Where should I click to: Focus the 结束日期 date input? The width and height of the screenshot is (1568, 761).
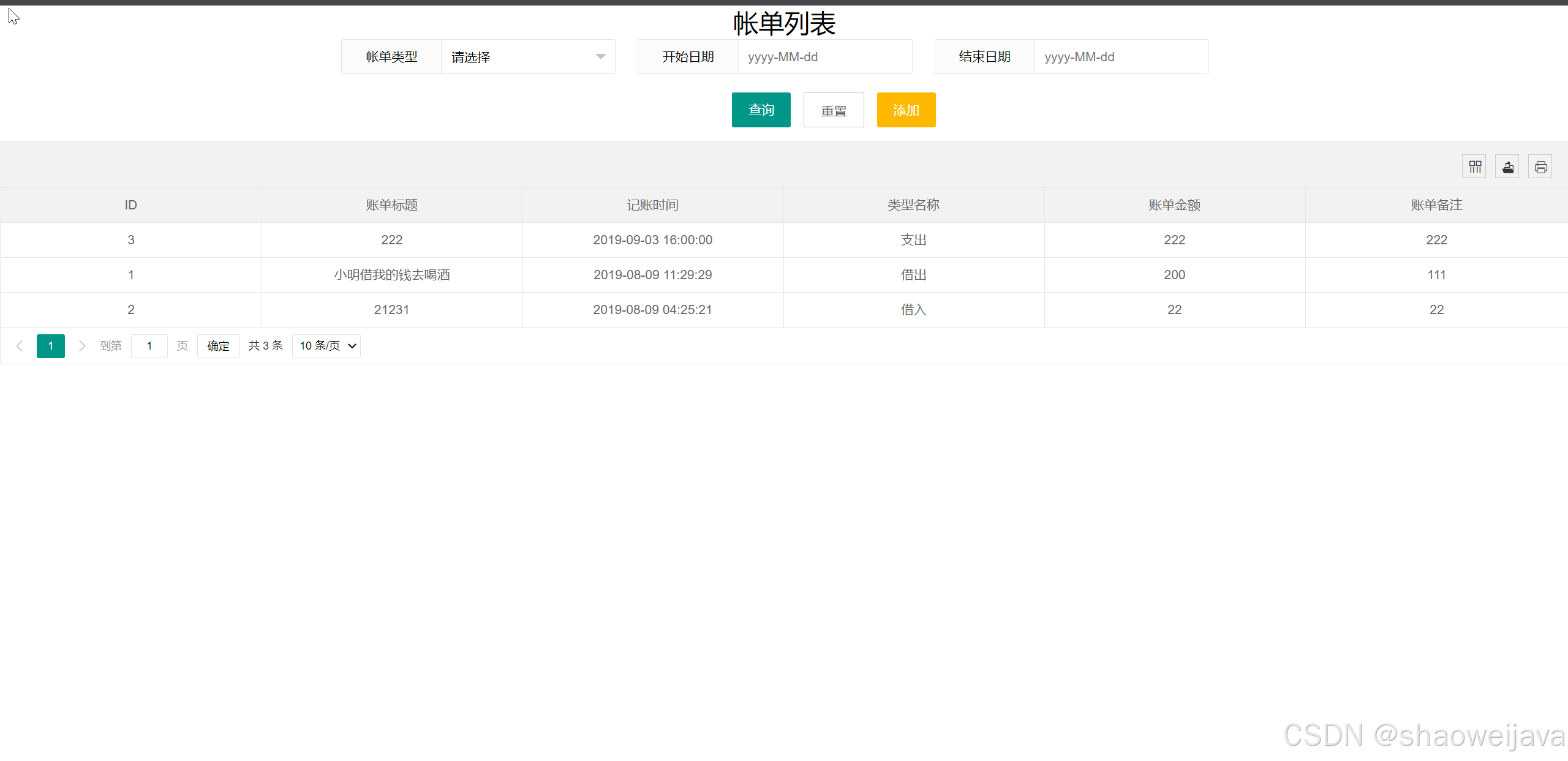[1121, 57]
